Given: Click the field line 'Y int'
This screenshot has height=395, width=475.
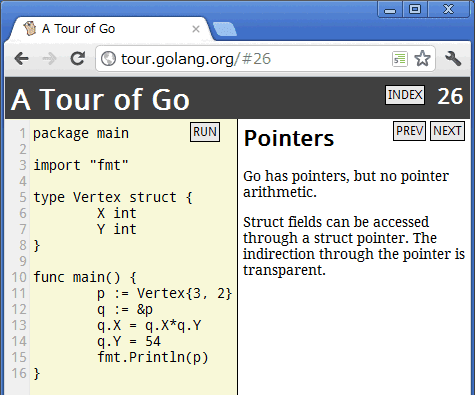Looking at the screenshot, I should click(117, 229).
